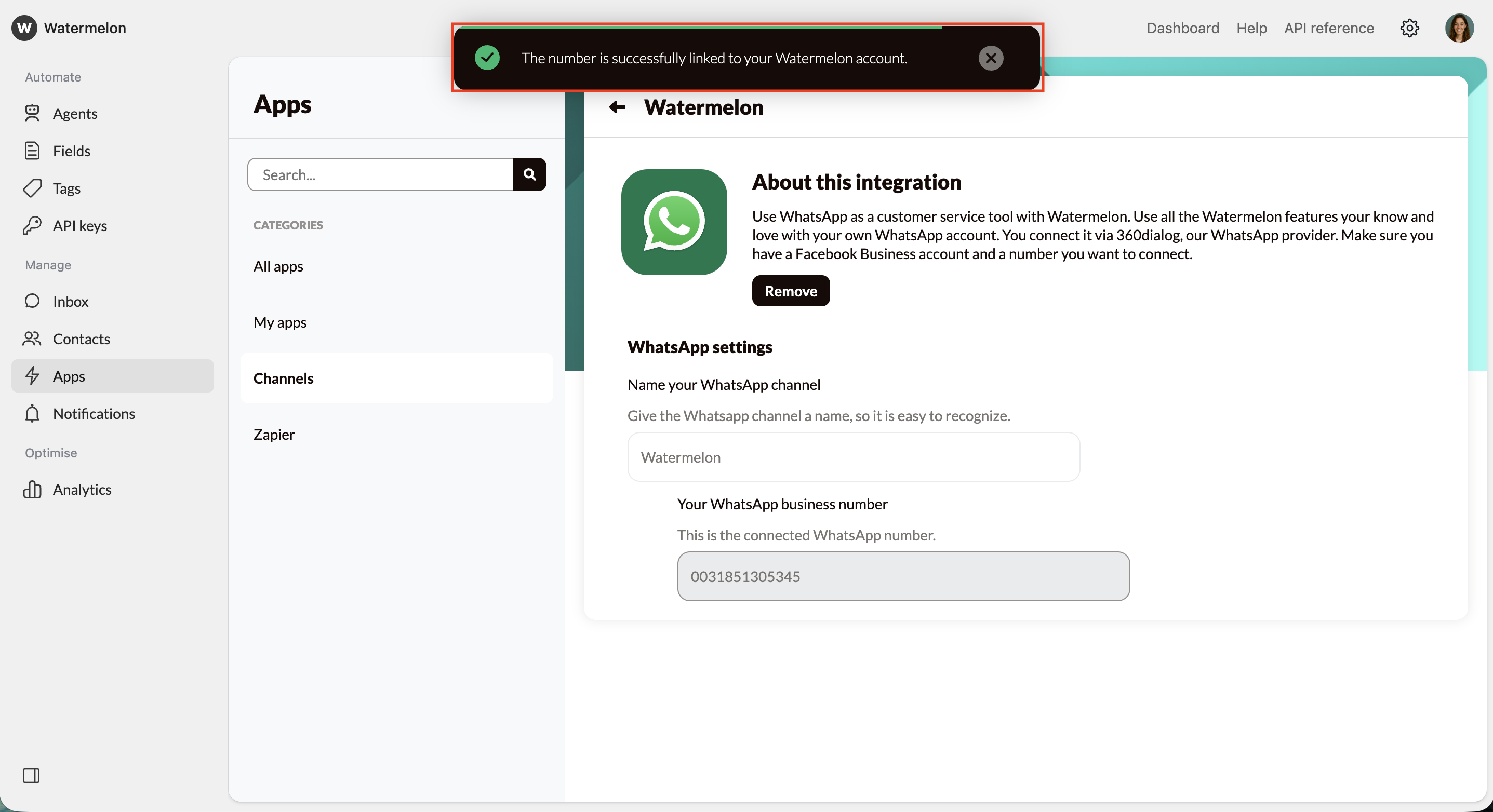Open the Agents section
This screenshot has height=812, width=1493.
pos(76,114)
